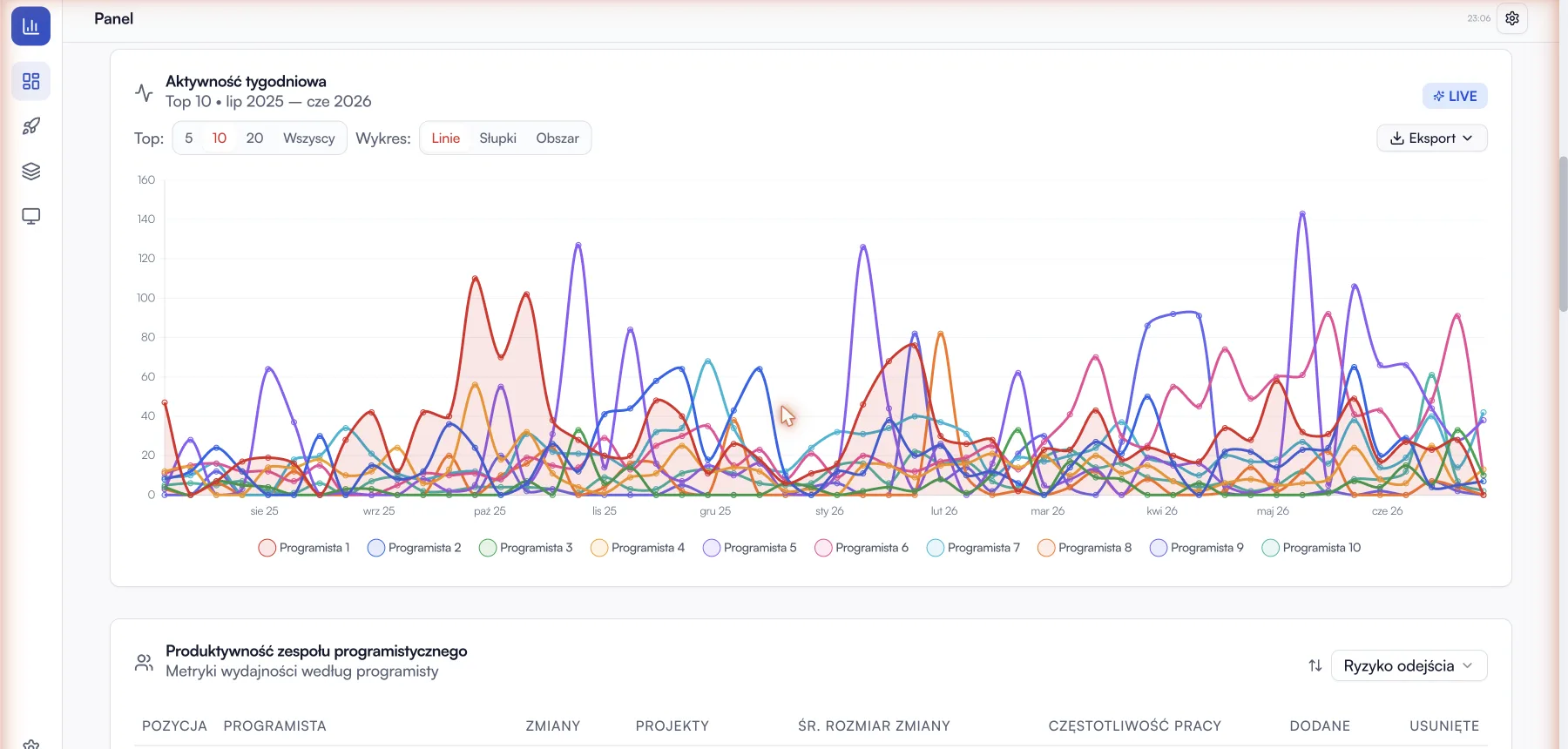The width and height of the screenshot is (1568, 749).
Task: Open the dashboard grid icon in sidebar
Action: point(31,81)
